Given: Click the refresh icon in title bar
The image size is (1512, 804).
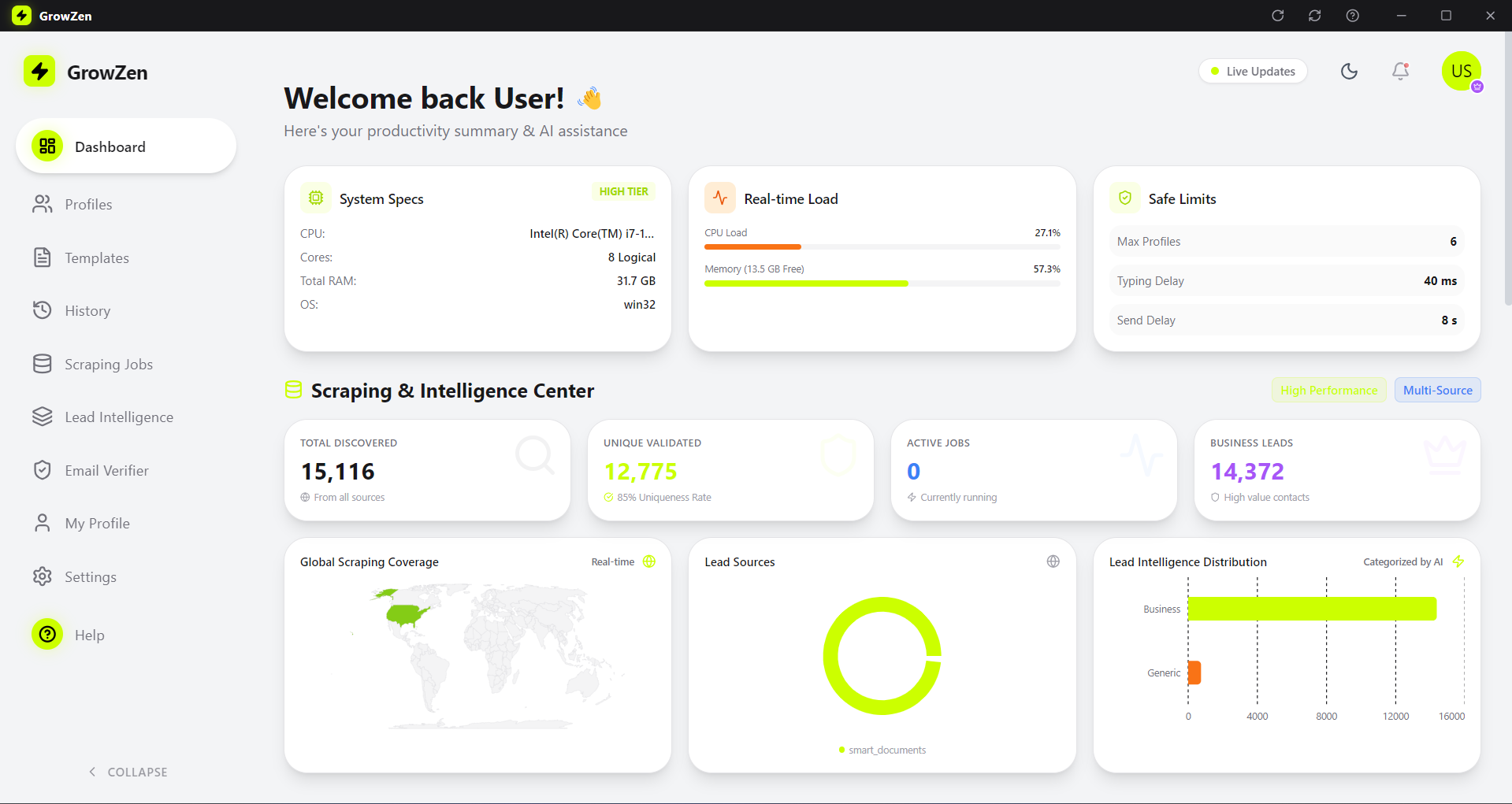Looking at the screenshot, I should pos(1277,15).
